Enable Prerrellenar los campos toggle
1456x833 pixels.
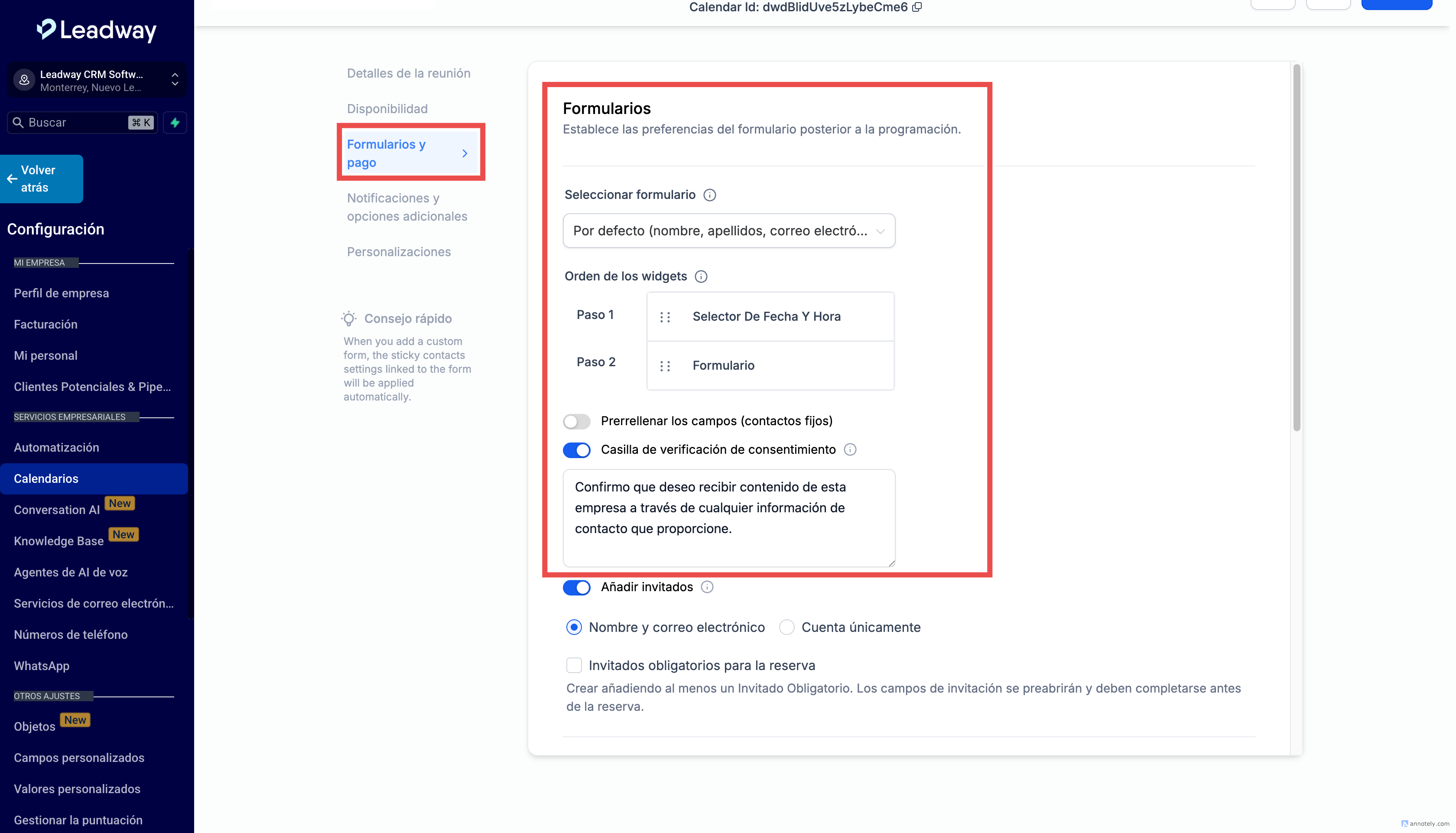click(x=576, y=422)
